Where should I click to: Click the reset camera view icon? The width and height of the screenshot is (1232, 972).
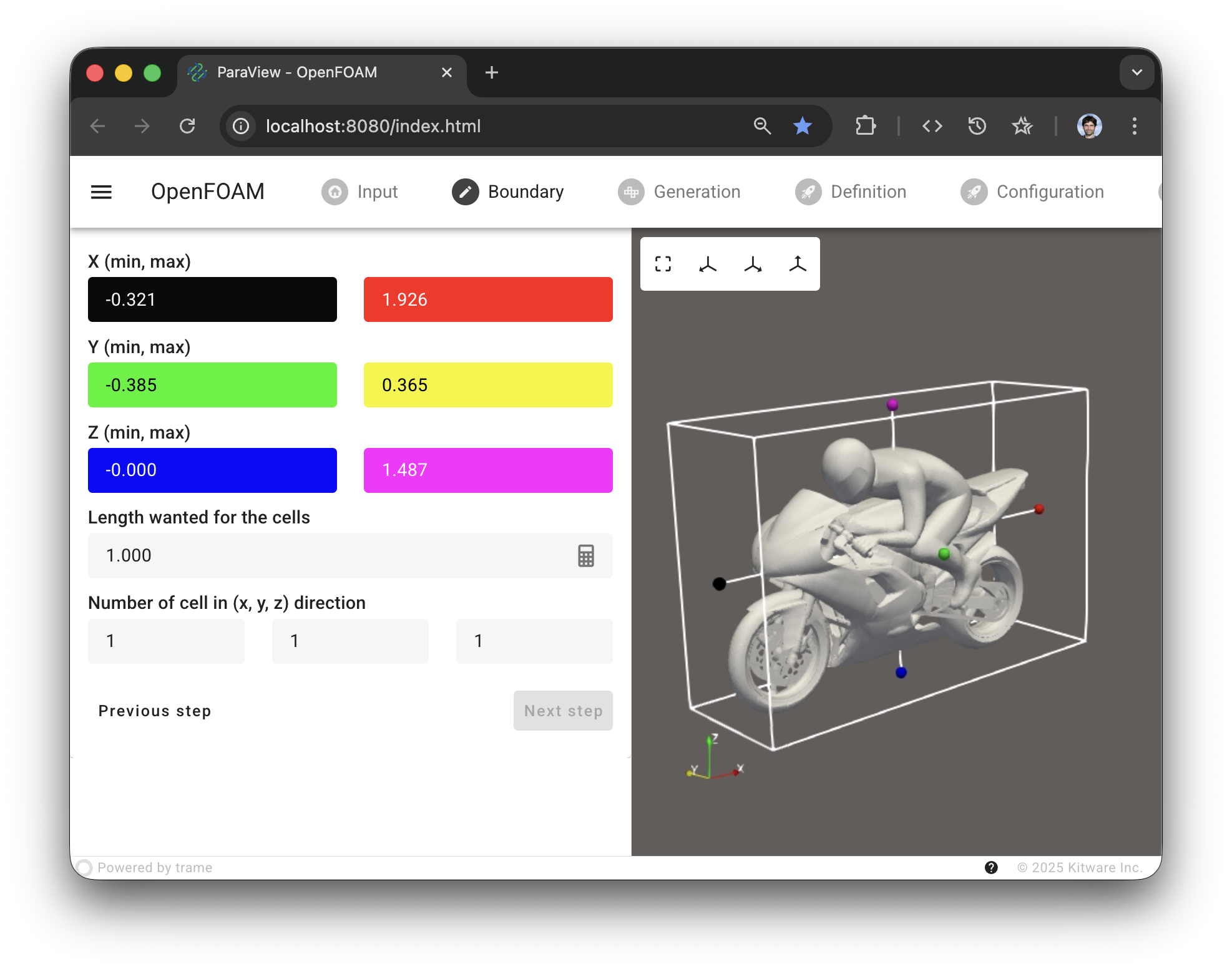[663, 264]
